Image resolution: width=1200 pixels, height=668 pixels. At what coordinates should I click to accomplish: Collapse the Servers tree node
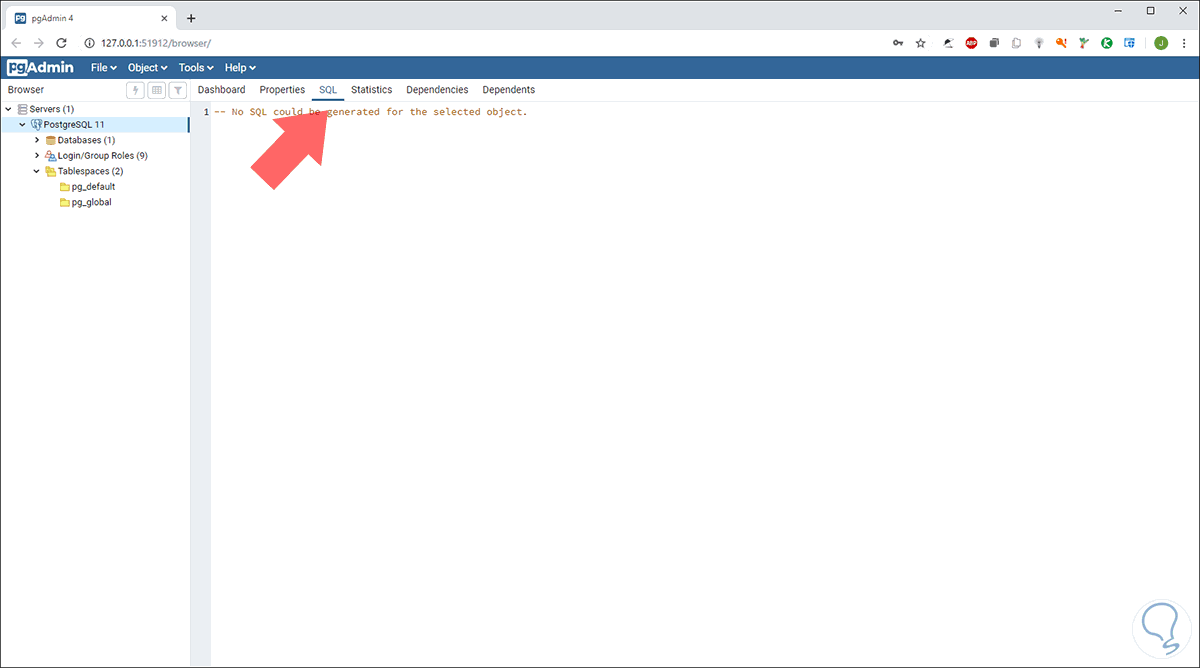pyautogui.click(x=9, y=109)
